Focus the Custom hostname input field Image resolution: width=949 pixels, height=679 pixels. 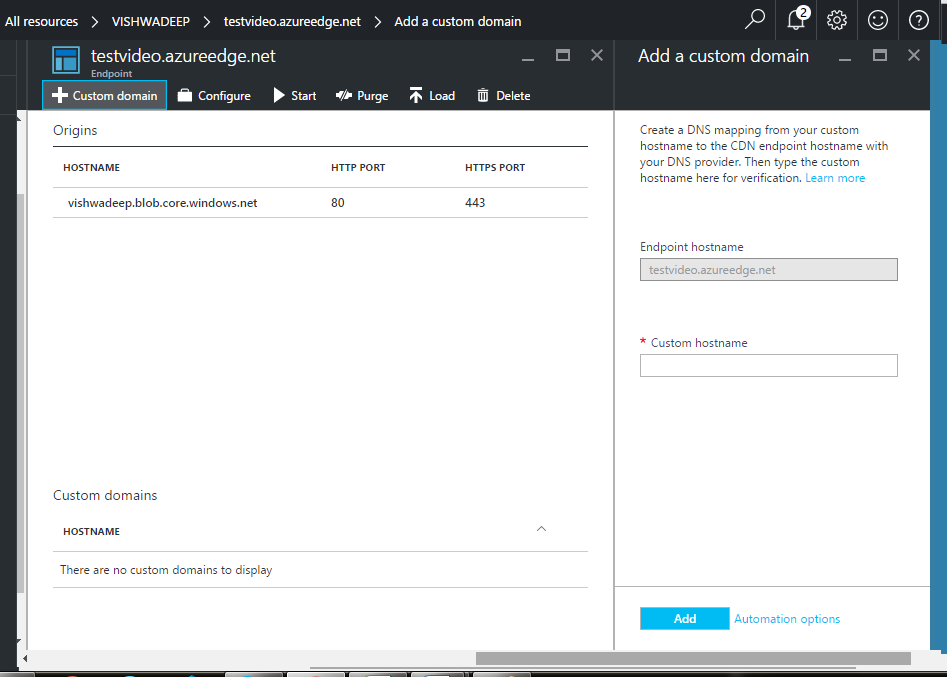769,366
